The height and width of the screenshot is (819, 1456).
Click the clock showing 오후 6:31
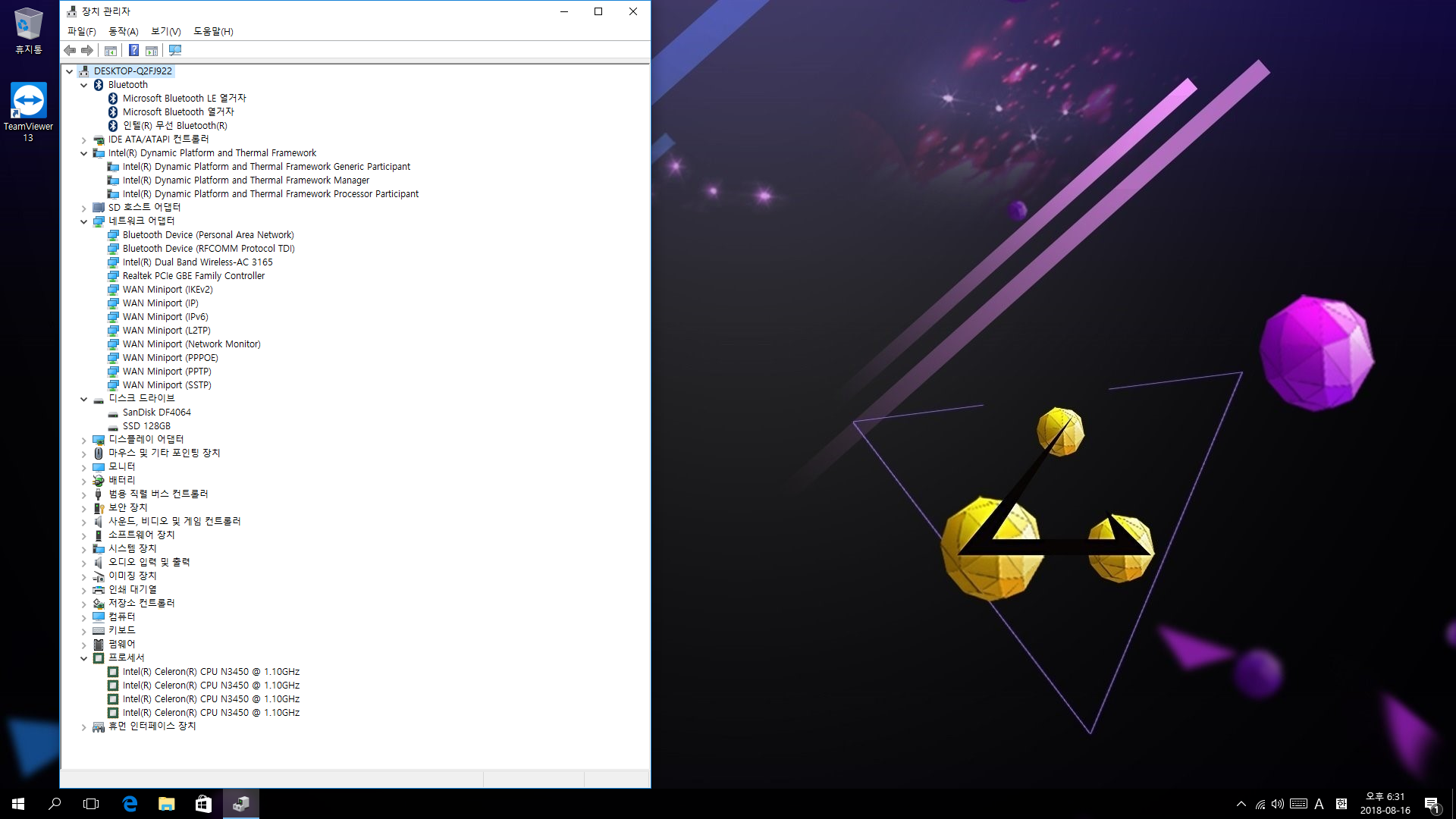[1385, 803]
